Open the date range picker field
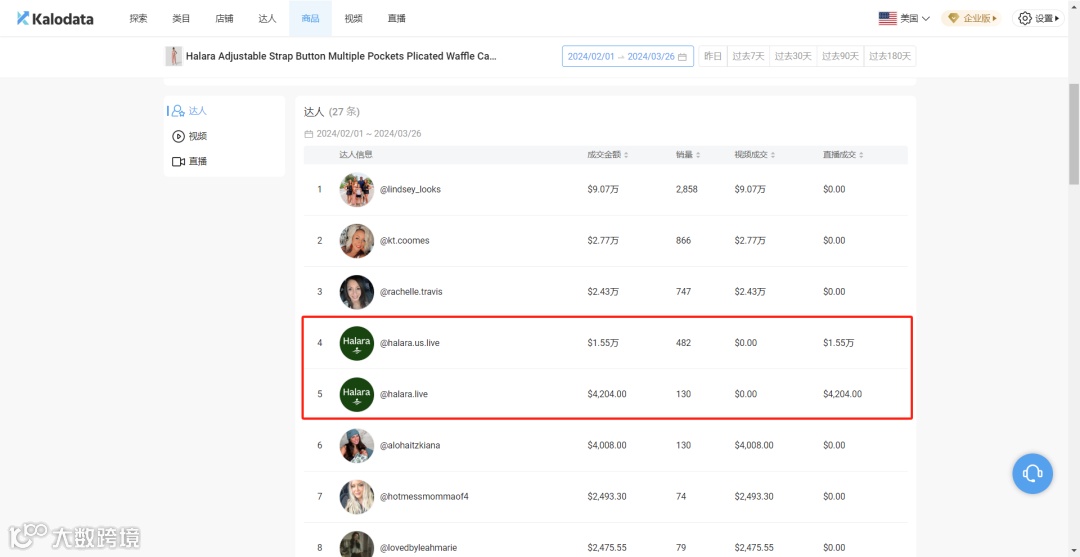The image size is (1080, 557). [x=627, y=56]
